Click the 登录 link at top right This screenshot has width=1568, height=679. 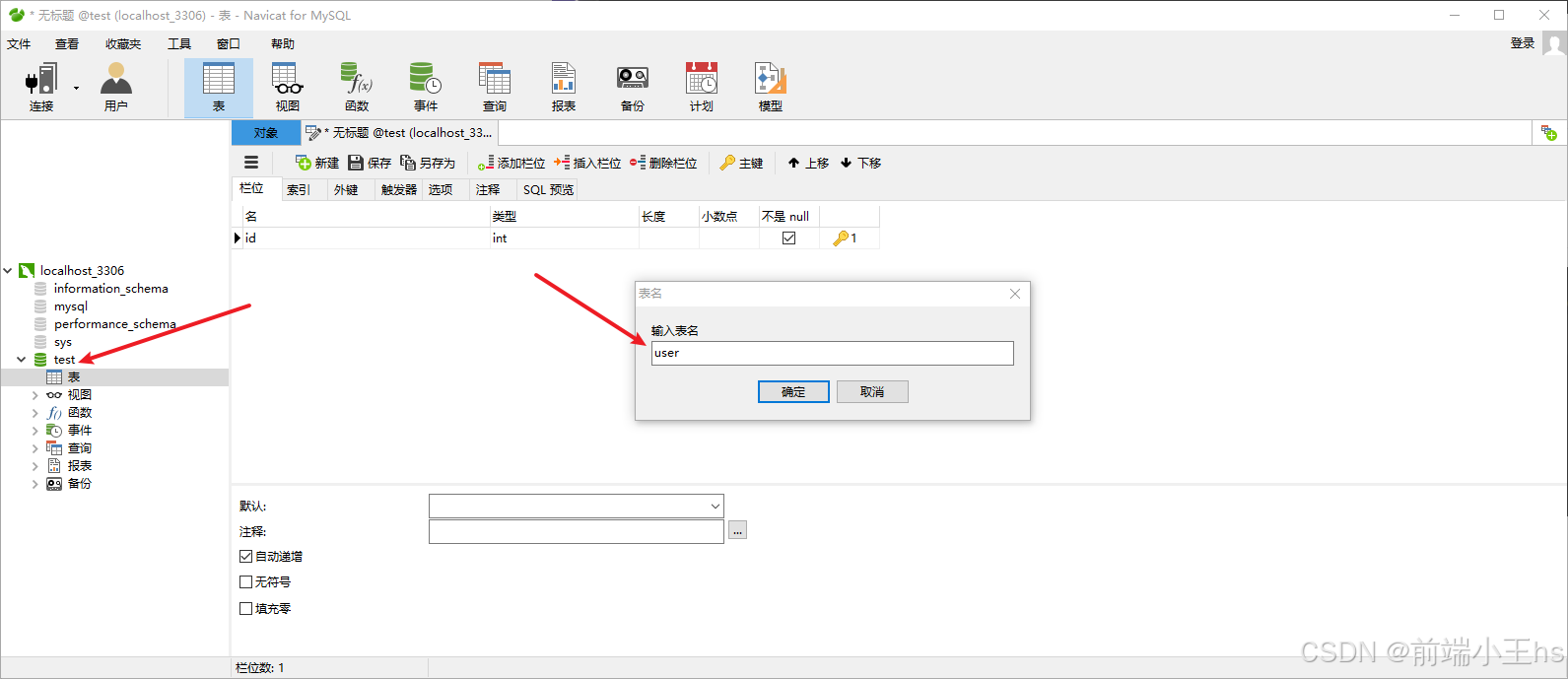1523,43
